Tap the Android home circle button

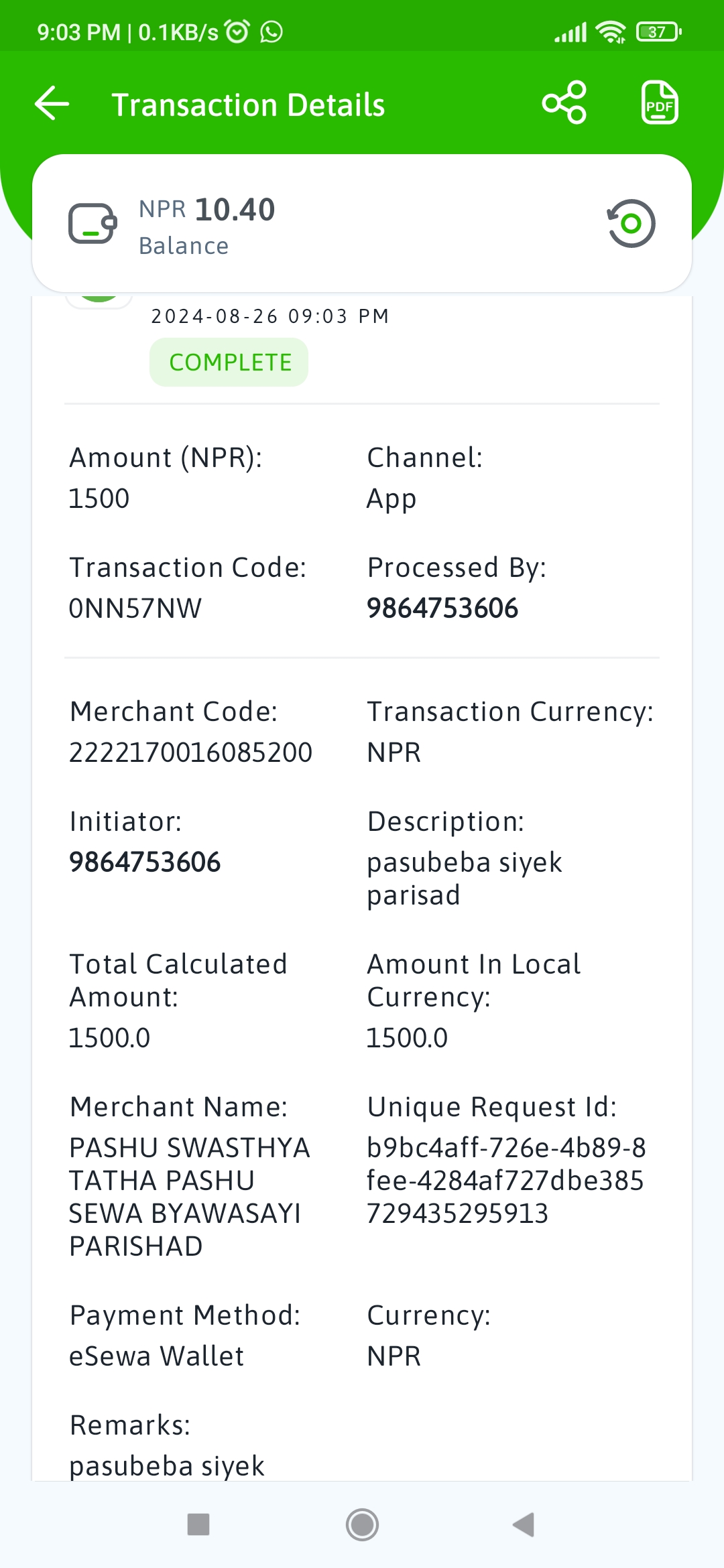(362, 1524)
